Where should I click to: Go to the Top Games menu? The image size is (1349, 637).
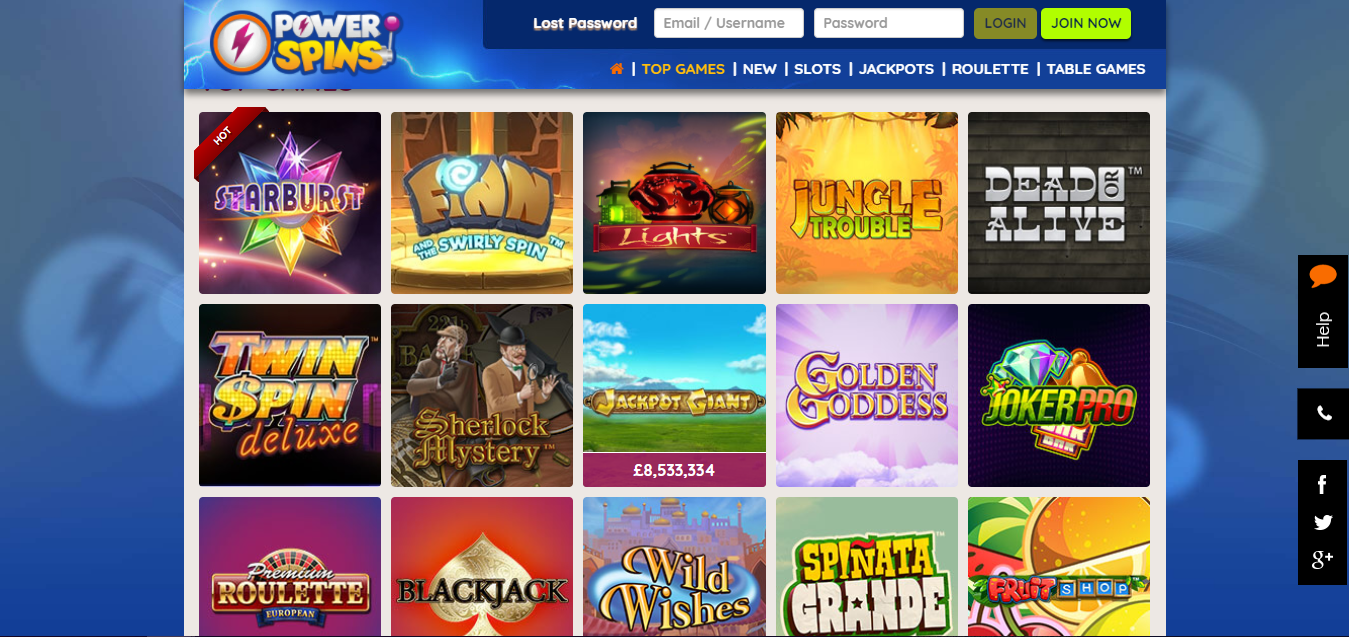[x=683, y=69]
